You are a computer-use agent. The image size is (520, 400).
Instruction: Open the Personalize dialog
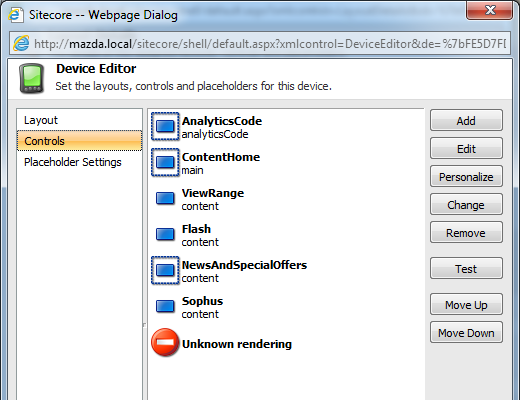pos(466,177)
